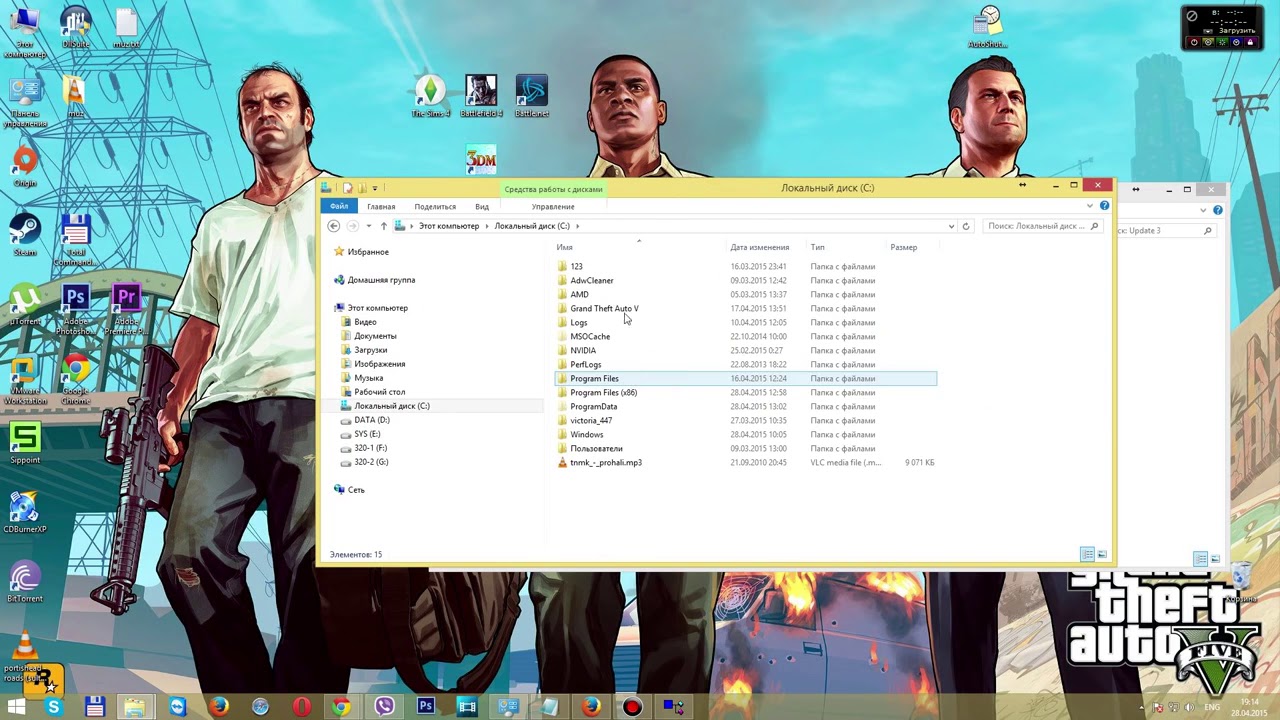Open the Видео folder in sidebar
Screen dimensions: 1280x720
tap(365, 322)
